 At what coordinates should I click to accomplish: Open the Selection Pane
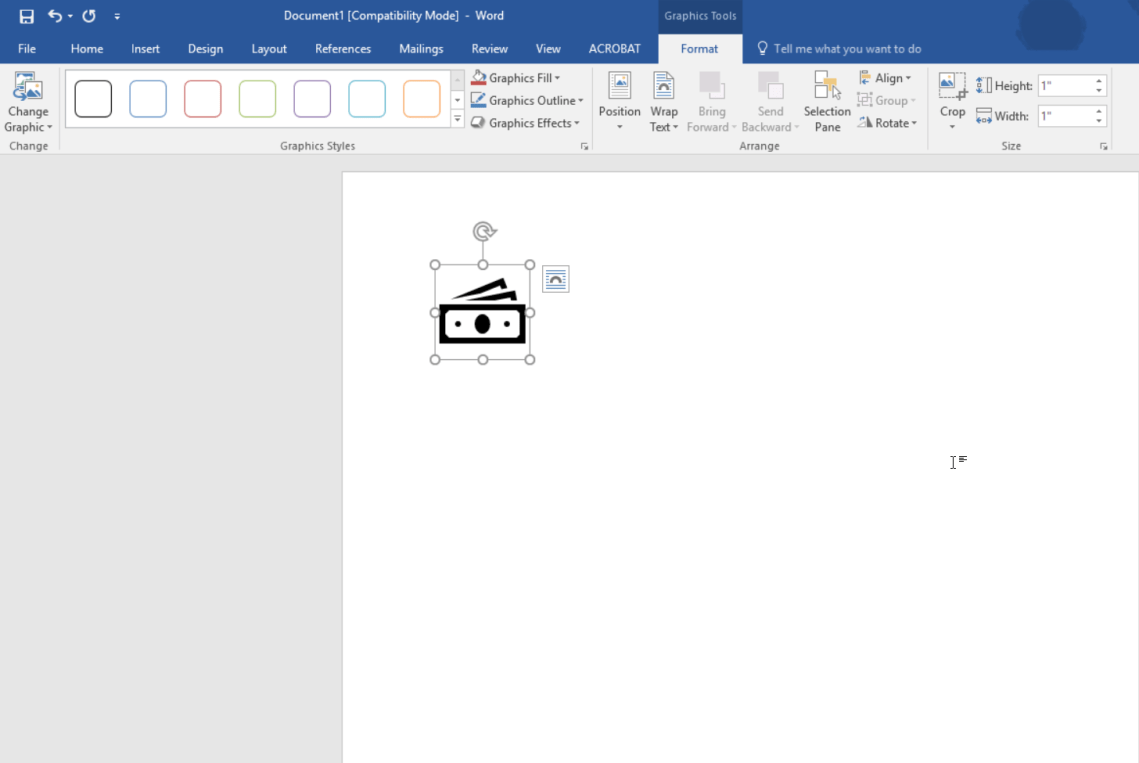click(827, 101)
